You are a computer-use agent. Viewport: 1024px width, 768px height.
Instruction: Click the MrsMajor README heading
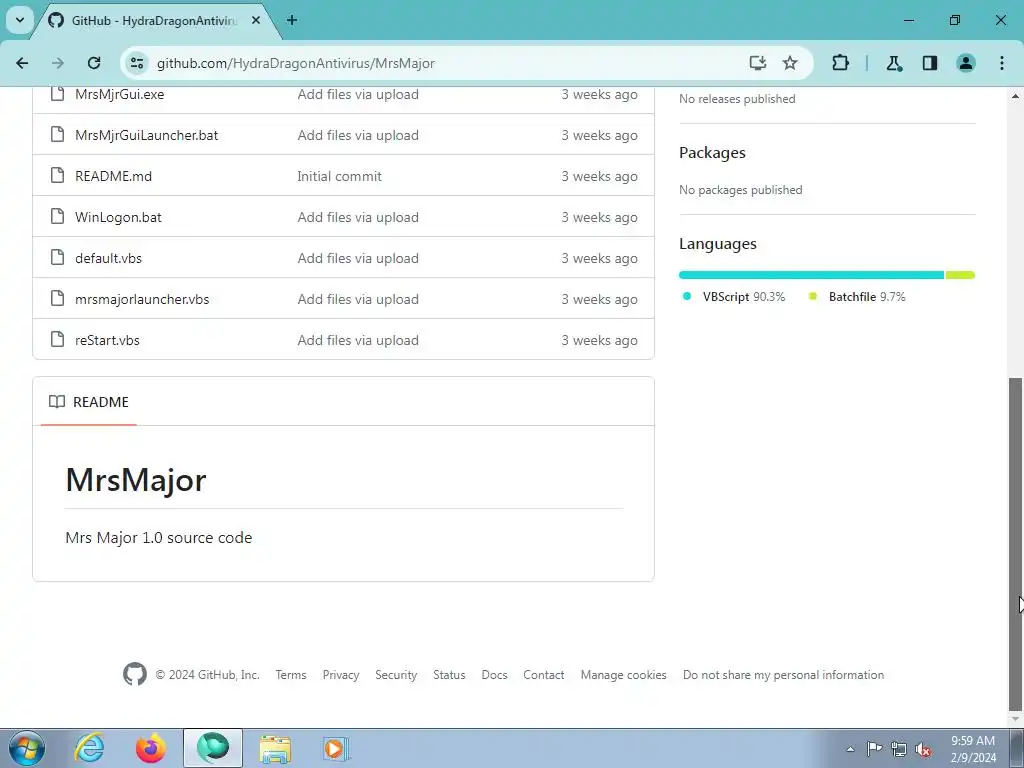(x=135, y=480)
